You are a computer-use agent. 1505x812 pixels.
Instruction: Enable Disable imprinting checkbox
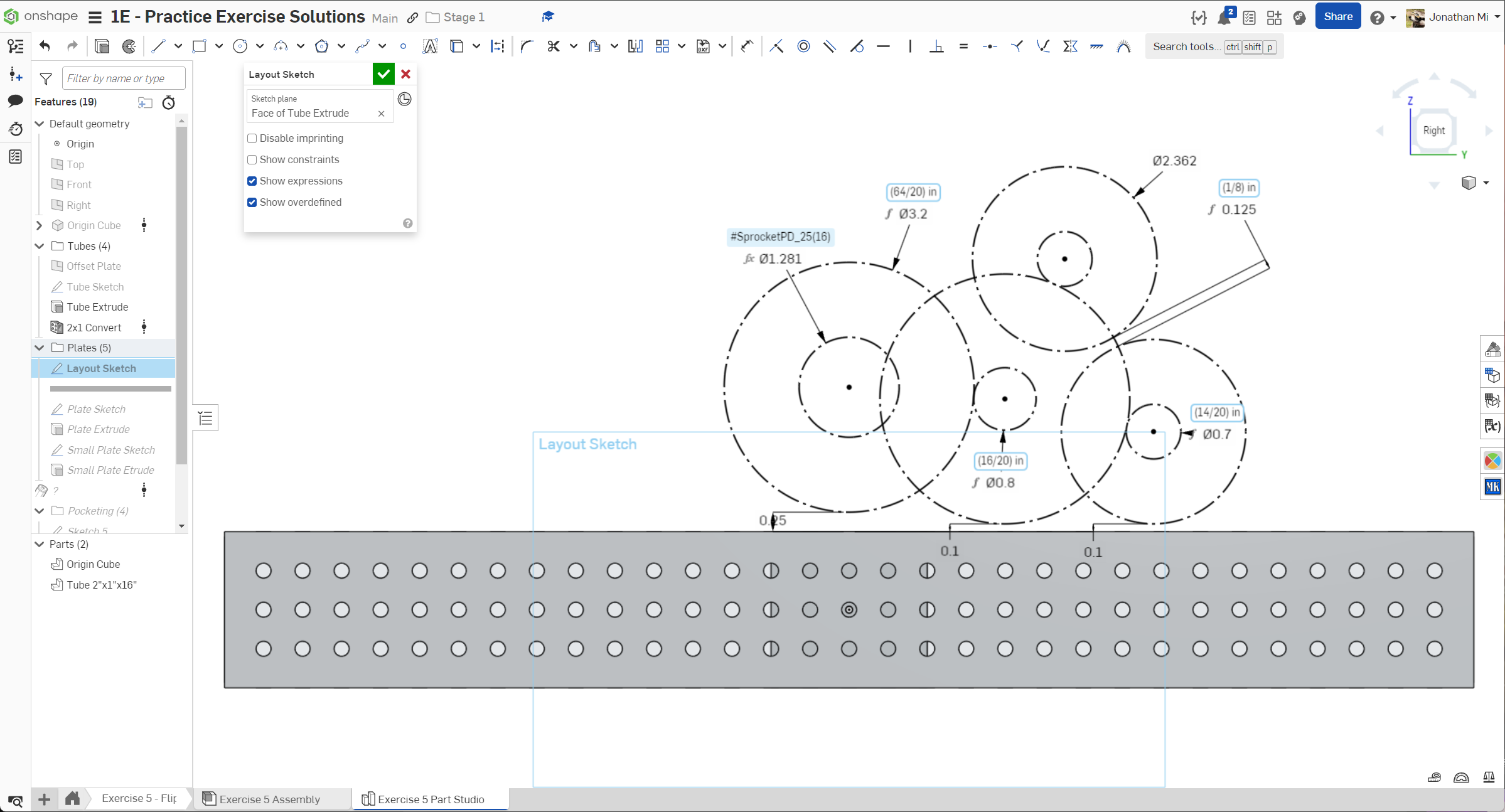coord(252,138)
